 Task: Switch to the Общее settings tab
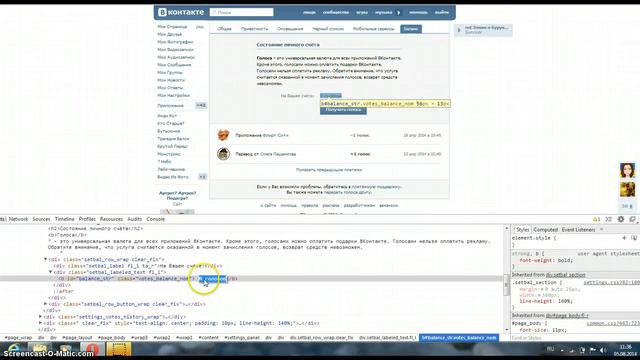tap(224, 29)
